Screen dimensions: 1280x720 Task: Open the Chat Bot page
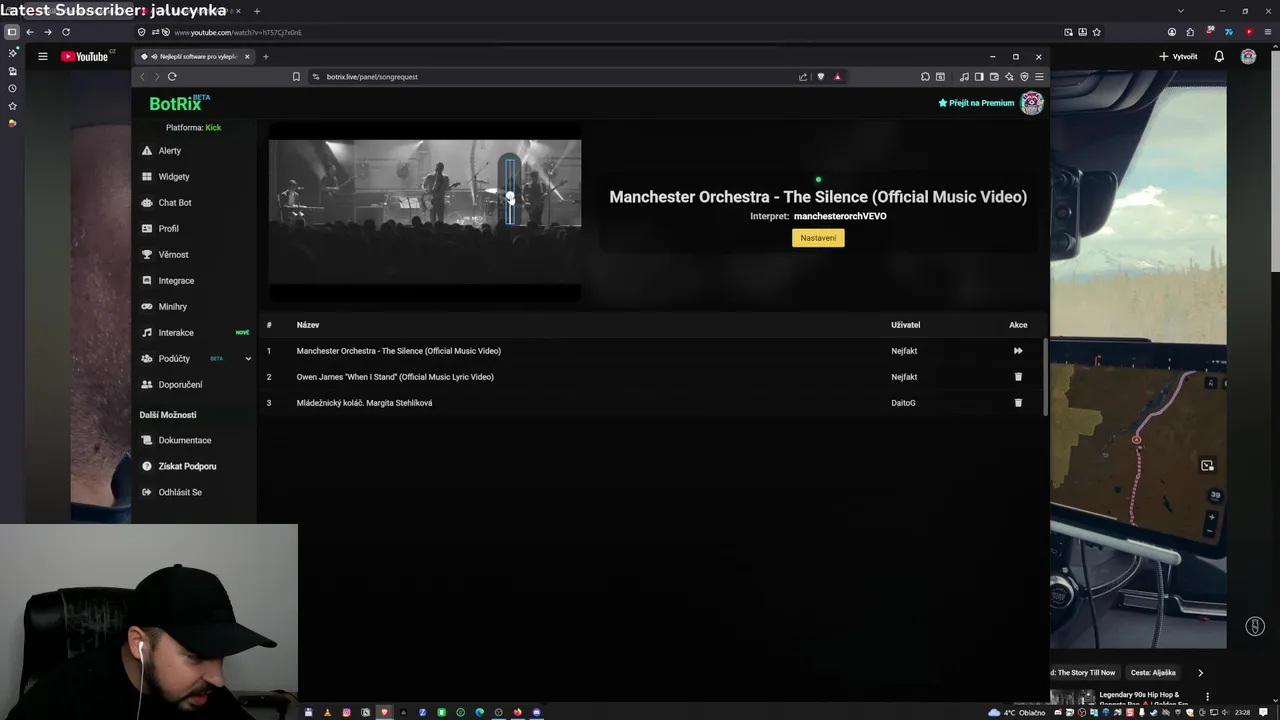point(174,203)
